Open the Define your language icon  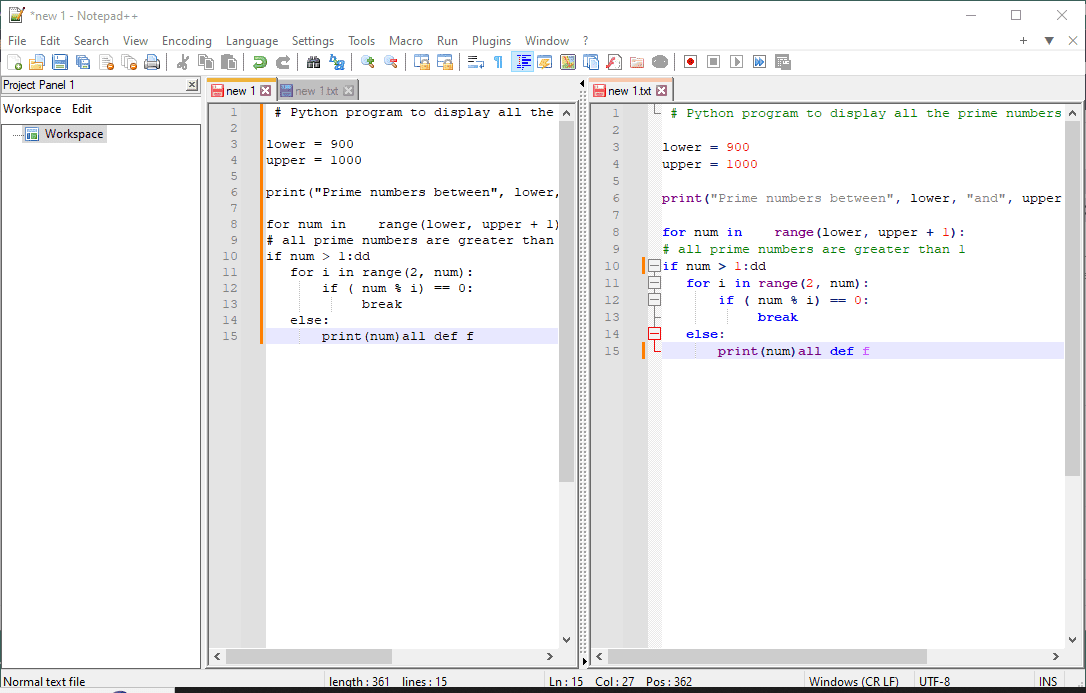[x=545, y=62]
